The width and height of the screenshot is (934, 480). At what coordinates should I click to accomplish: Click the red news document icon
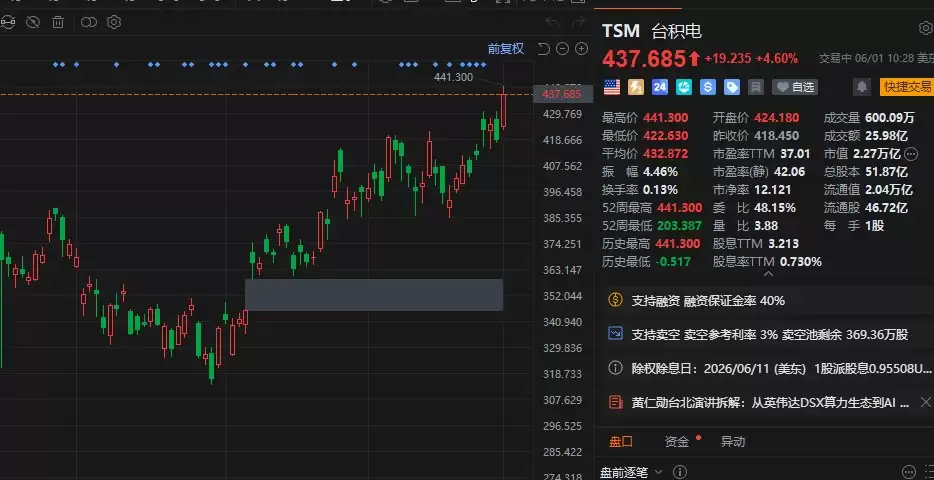615,402
